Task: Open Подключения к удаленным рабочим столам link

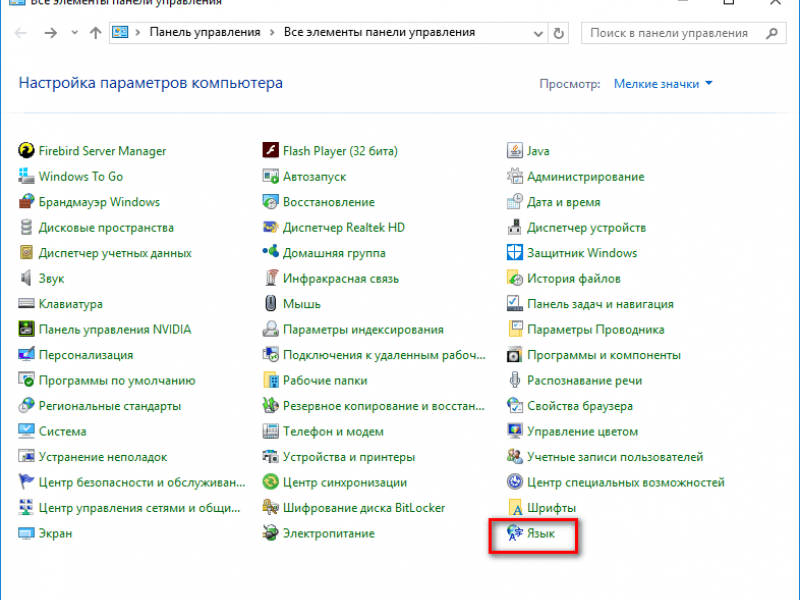Action: [384, 355]
